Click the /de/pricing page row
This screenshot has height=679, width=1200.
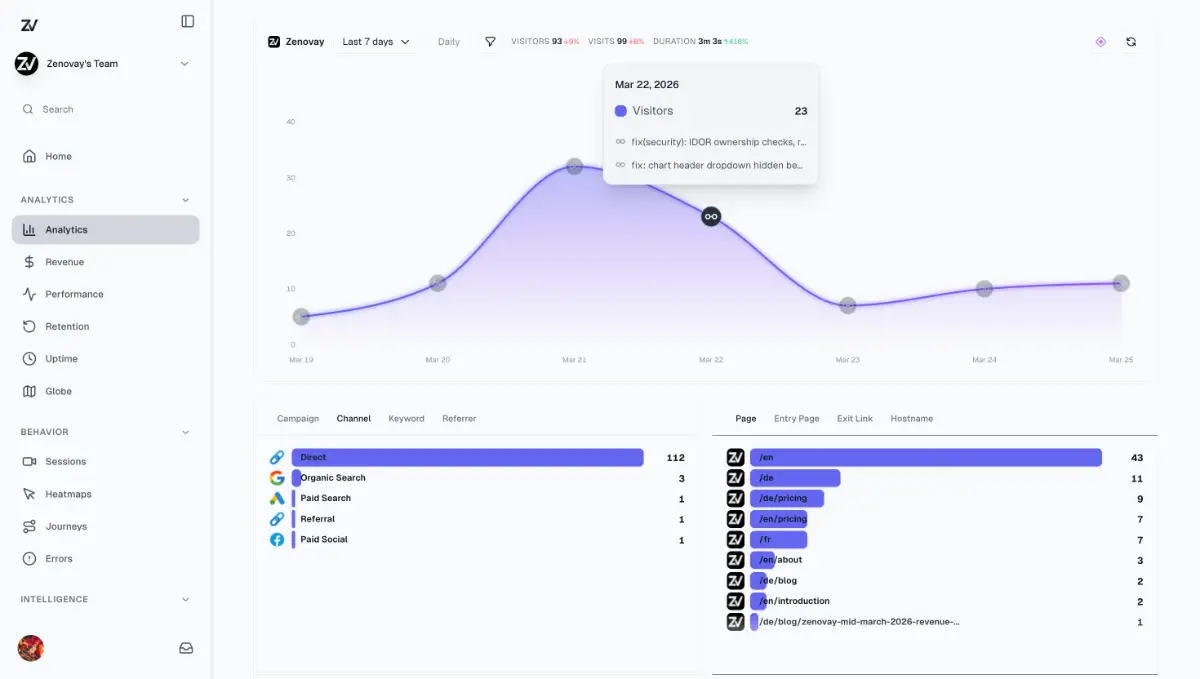pyautogui.click(x=935, y=498)
